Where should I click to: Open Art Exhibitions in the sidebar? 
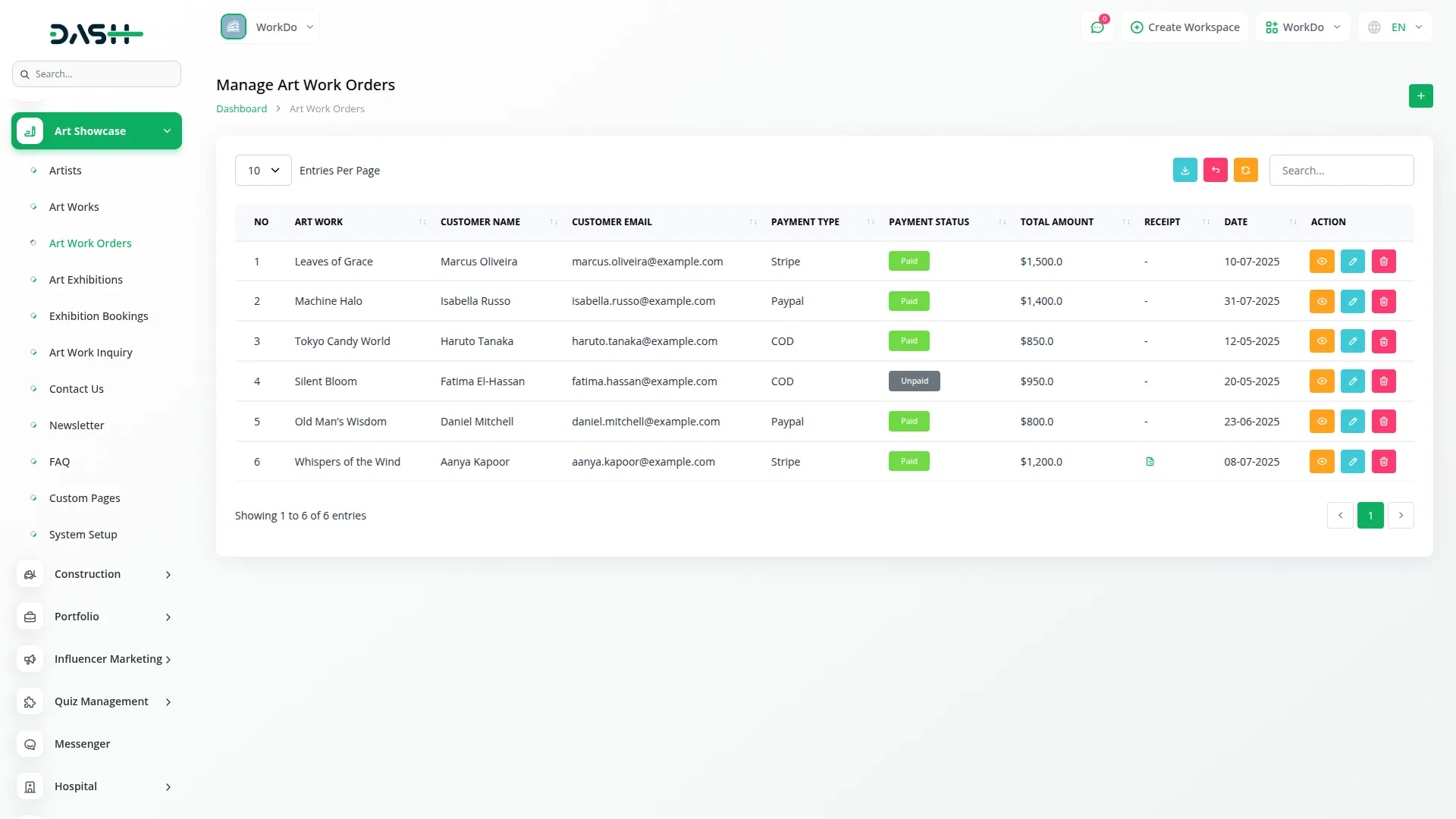point(86,280)
